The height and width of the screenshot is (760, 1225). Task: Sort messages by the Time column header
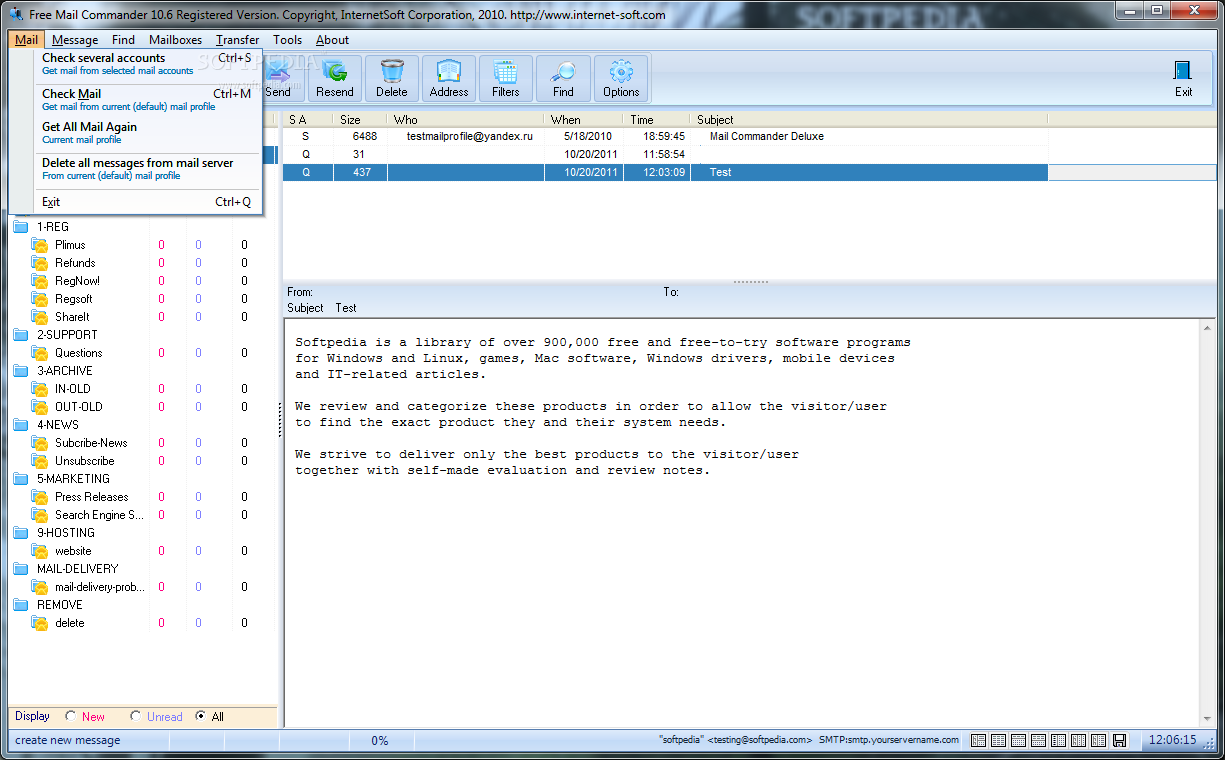657,120
